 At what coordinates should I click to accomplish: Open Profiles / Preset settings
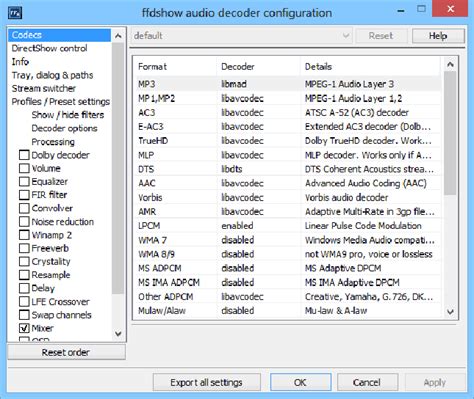point(61,102)
